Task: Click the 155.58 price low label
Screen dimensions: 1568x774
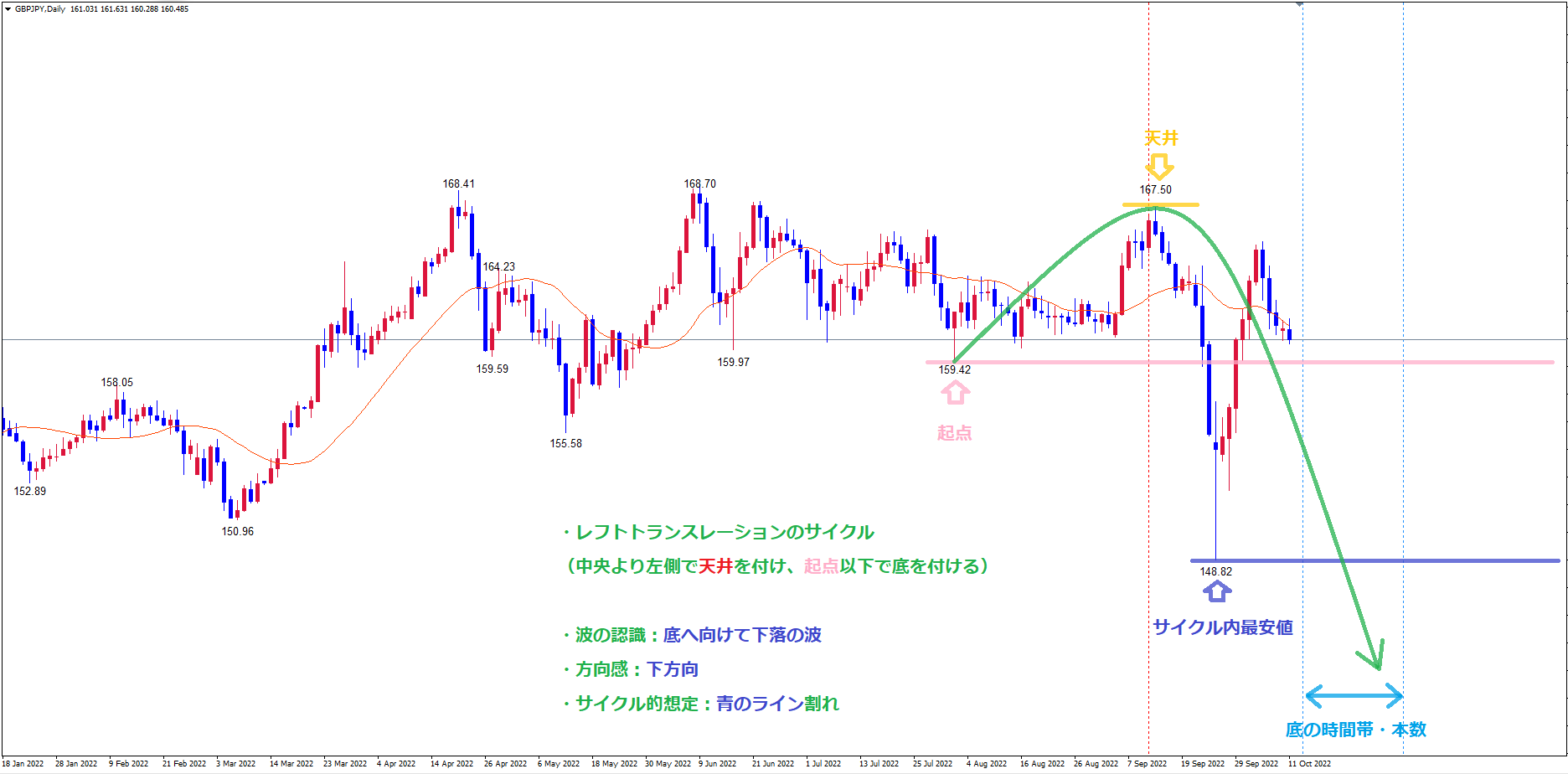Action: [565, 443]
